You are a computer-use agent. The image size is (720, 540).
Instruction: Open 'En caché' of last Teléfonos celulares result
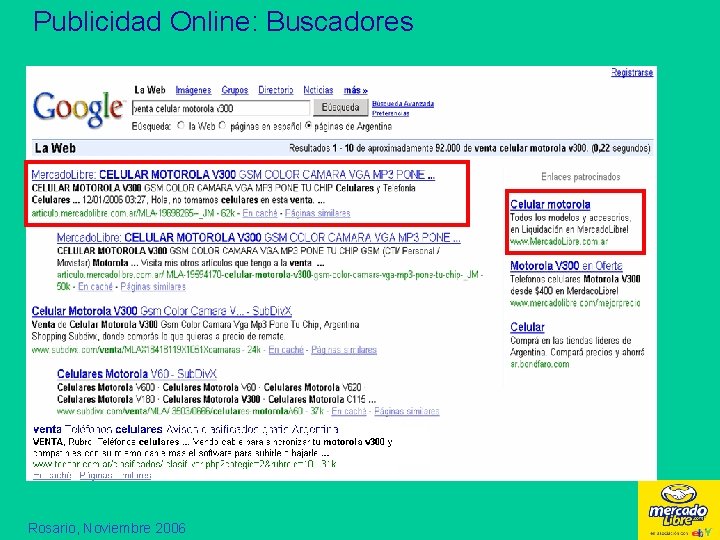pyautogui.click(x=52, y=475)
